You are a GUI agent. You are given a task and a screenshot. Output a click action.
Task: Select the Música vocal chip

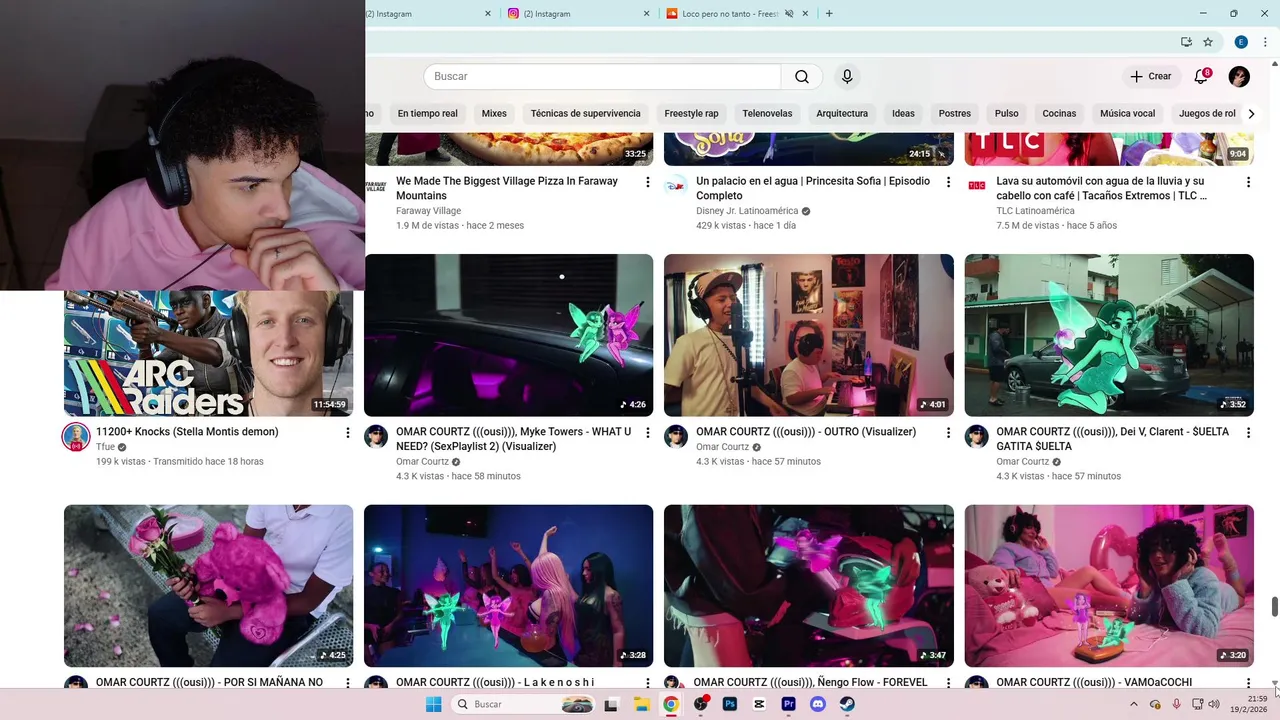click(x=1128, y=114)
